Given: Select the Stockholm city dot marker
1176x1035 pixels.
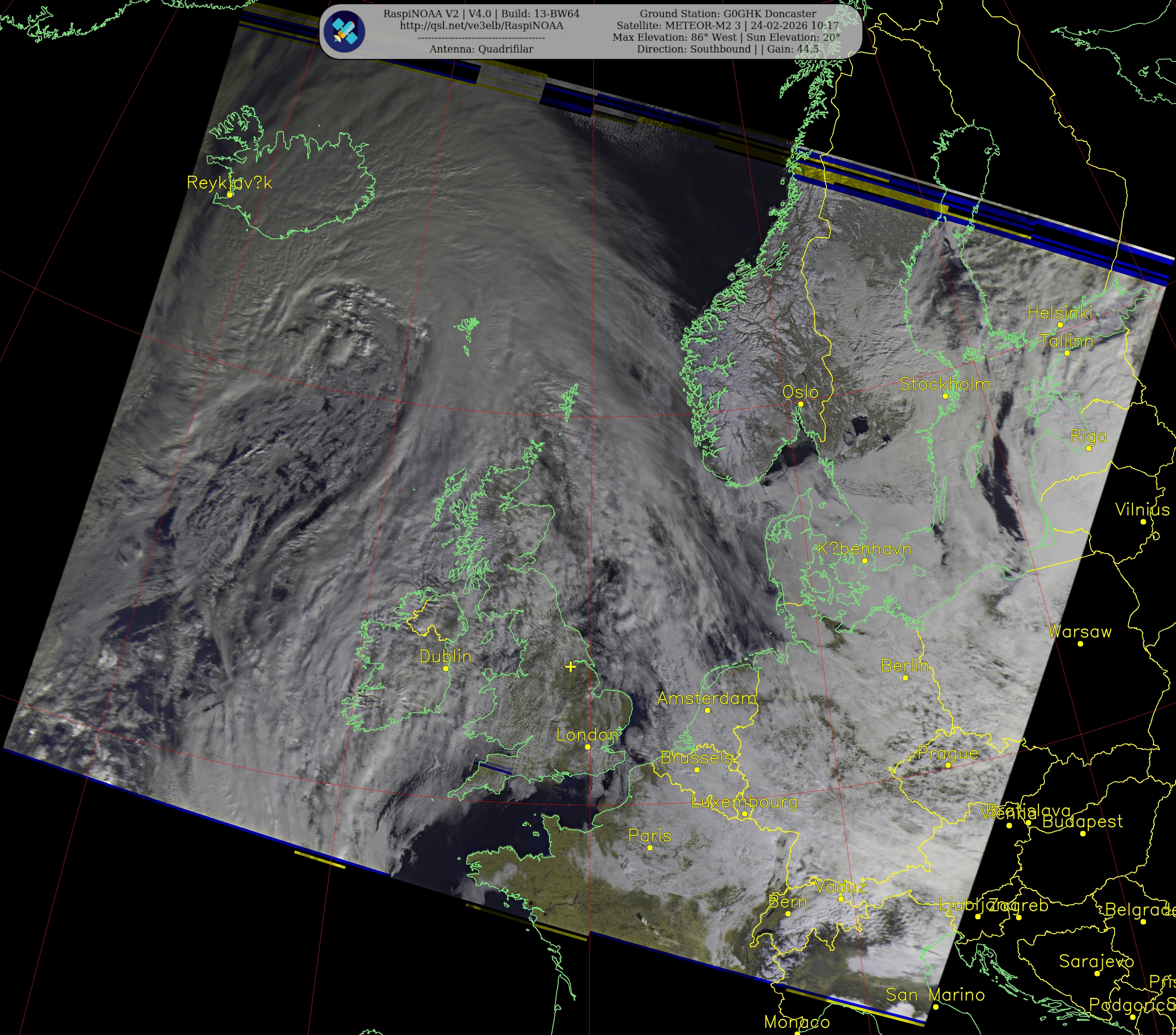Looking at the screenshot, I should pyautogui.click(x=945, y=396).
